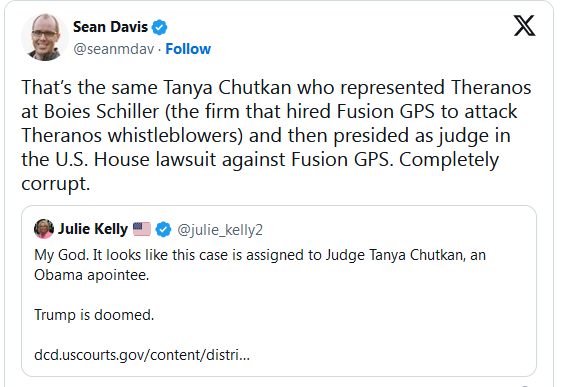Click the word "corrupt." ending the tweet

(x=56, y=184)
